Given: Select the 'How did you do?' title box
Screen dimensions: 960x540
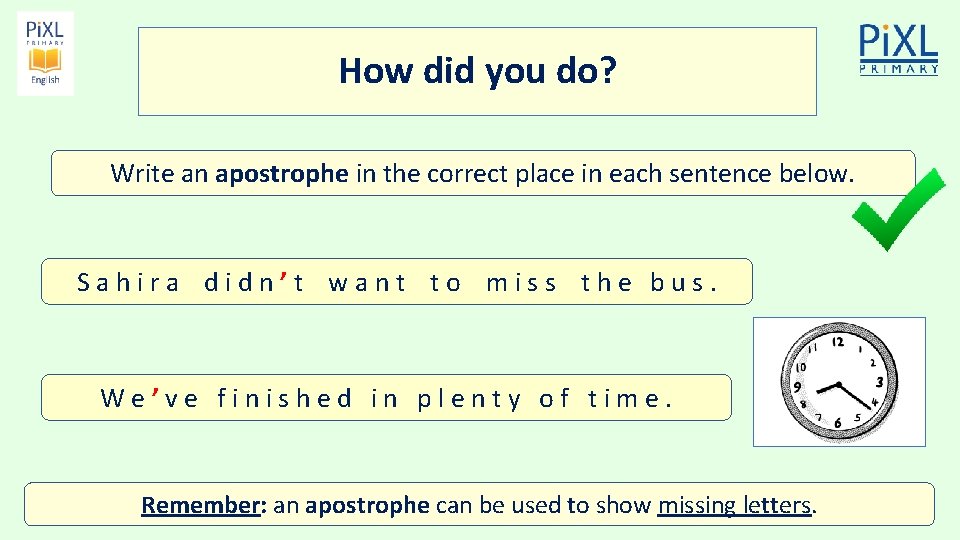Looking at the screenshot, I should pyautogui.click(x=478, y=71).
